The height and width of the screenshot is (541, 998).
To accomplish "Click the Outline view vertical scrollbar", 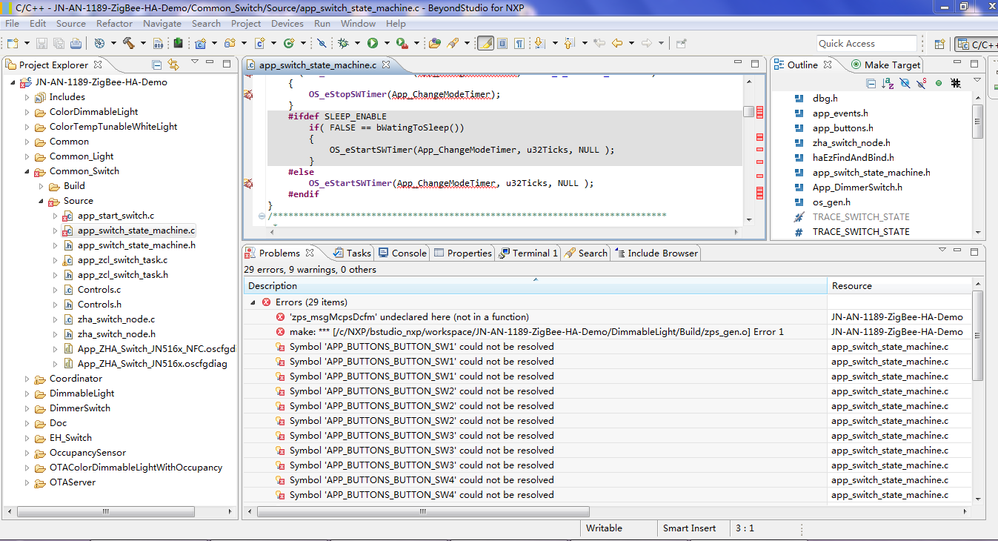I will 978,121.
